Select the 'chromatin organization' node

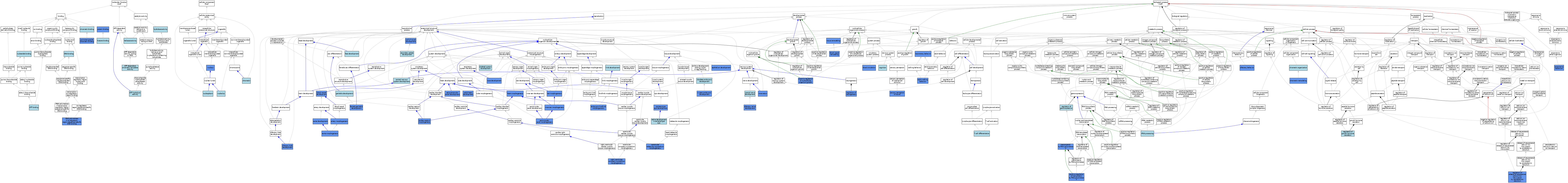click(1298, 68)
